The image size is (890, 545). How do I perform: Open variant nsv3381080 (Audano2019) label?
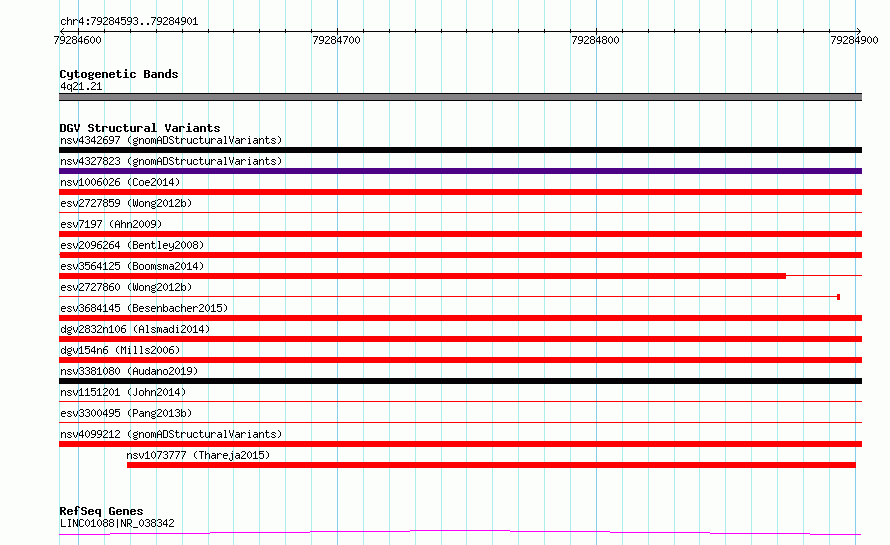click(x=129, y=371)
